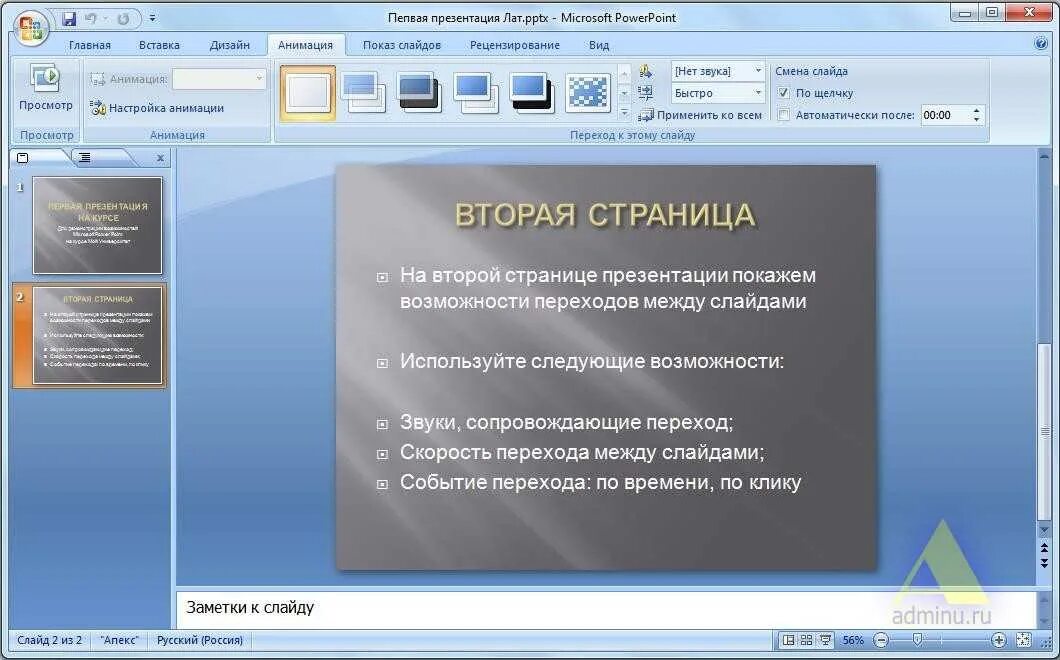This screenshot has height=660, width=1060.
Task: Choose the third dark fade transition thumbnail
Action: 419,93
